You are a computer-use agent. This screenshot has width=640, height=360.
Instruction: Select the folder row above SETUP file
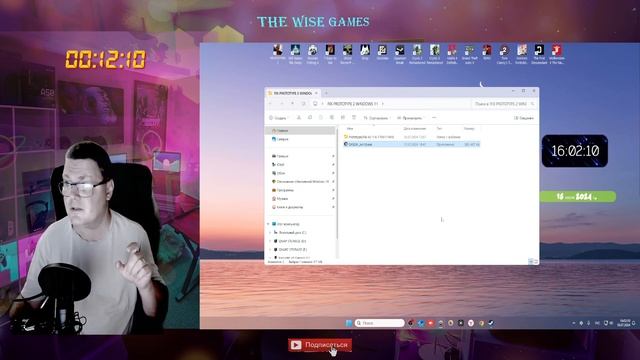coord(412,137)
